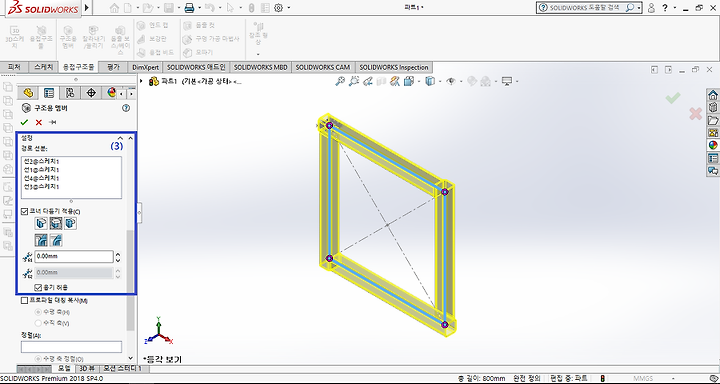Screen dimensions: 720x384
Task: Cancel structural member with red X
Action: (39, 122)
